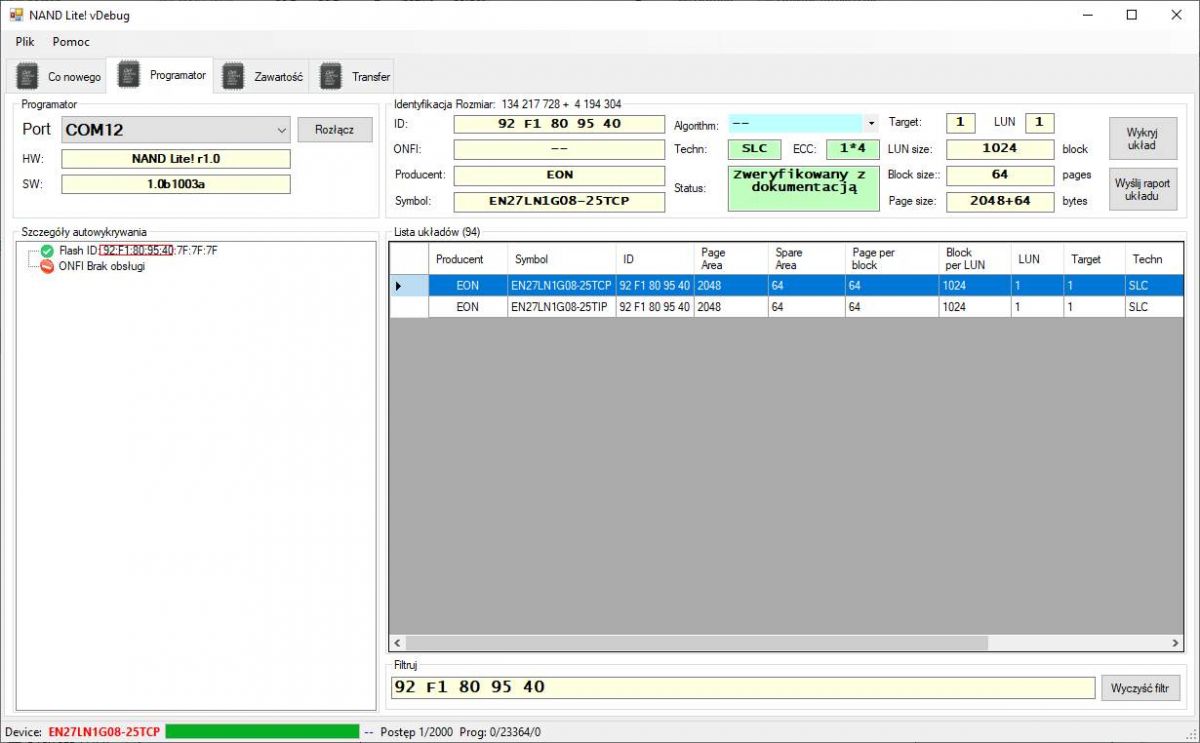Click the Wyczyść filtr button
This screenshot has height=743, width=1200.
coord(1141,688)
